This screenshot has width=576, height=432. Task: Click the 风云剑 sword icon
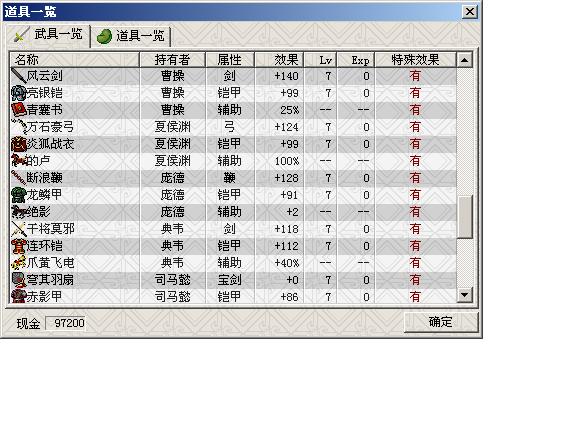pos(18,76)
